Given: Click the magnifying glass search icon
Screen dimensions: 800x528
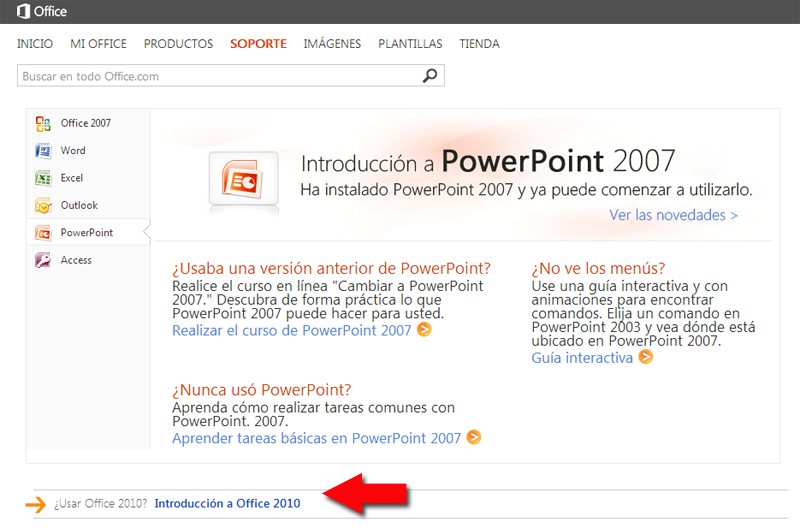Looking at the screenshot, I should (x=430, y=76).
